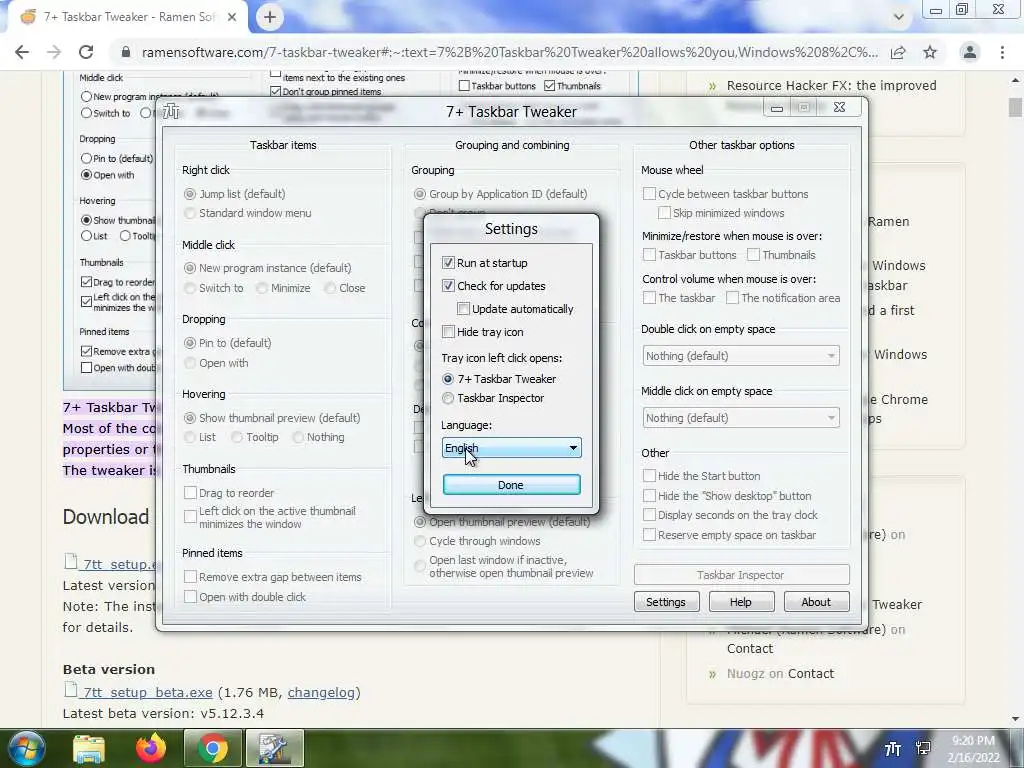Click the Chrome taskbar icon
The height and width of the screenshot is (768, 1024).
[212, 748]
